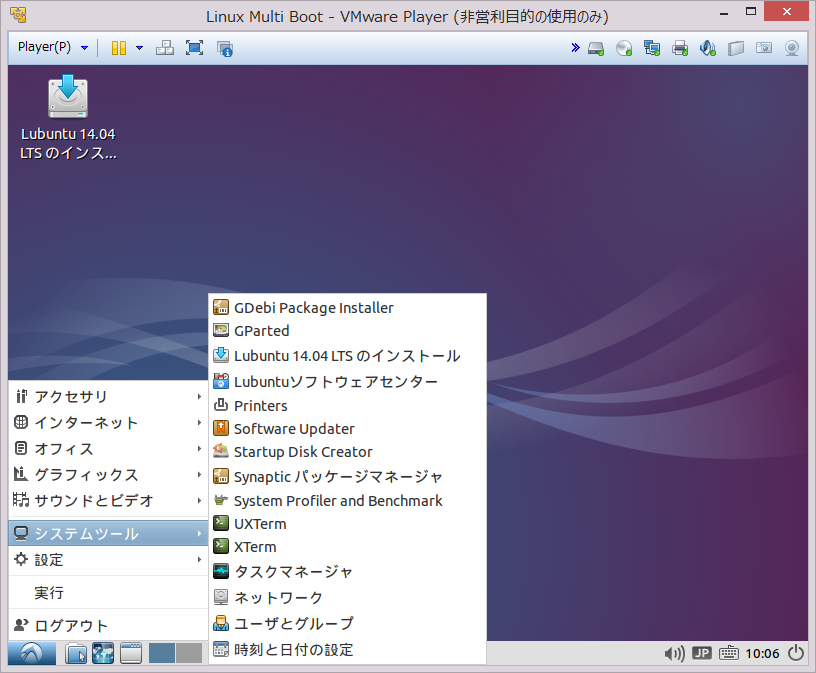Viewport: 816px width, 673px height.
Task: Launch Software Updater
Action: [347, 428]
